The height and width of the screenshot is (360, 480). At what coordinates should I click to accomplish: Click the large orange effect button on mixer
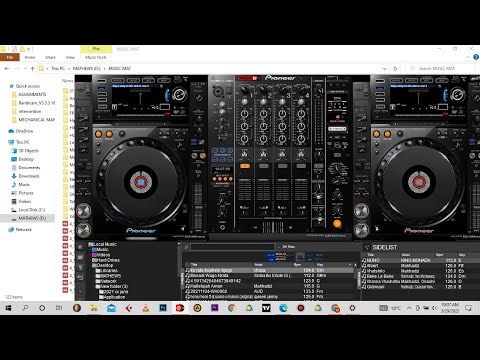[x=337, y=224]
